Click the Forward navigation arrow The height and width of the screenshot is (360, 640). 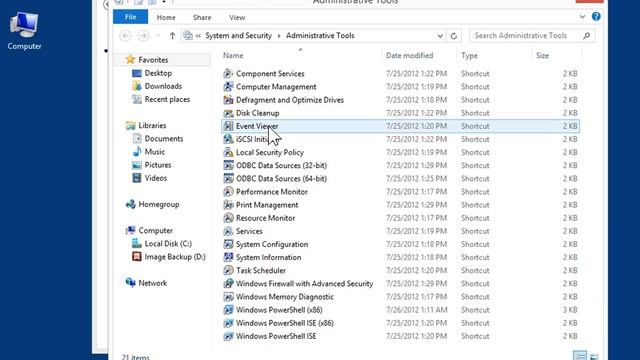click(143, 36)
